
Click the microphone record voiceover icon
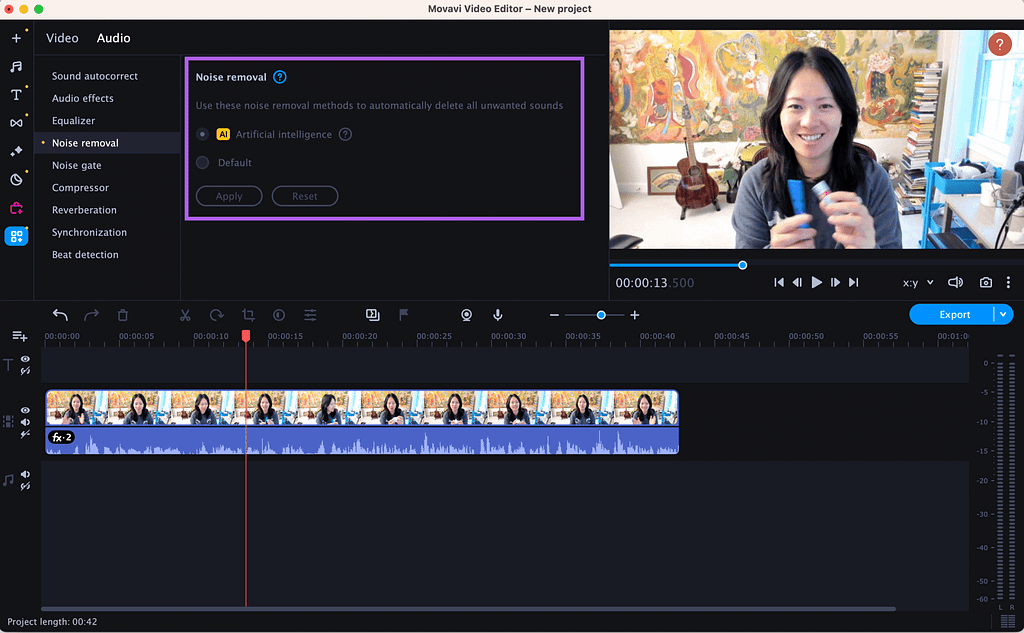click(x=497, y=315)
